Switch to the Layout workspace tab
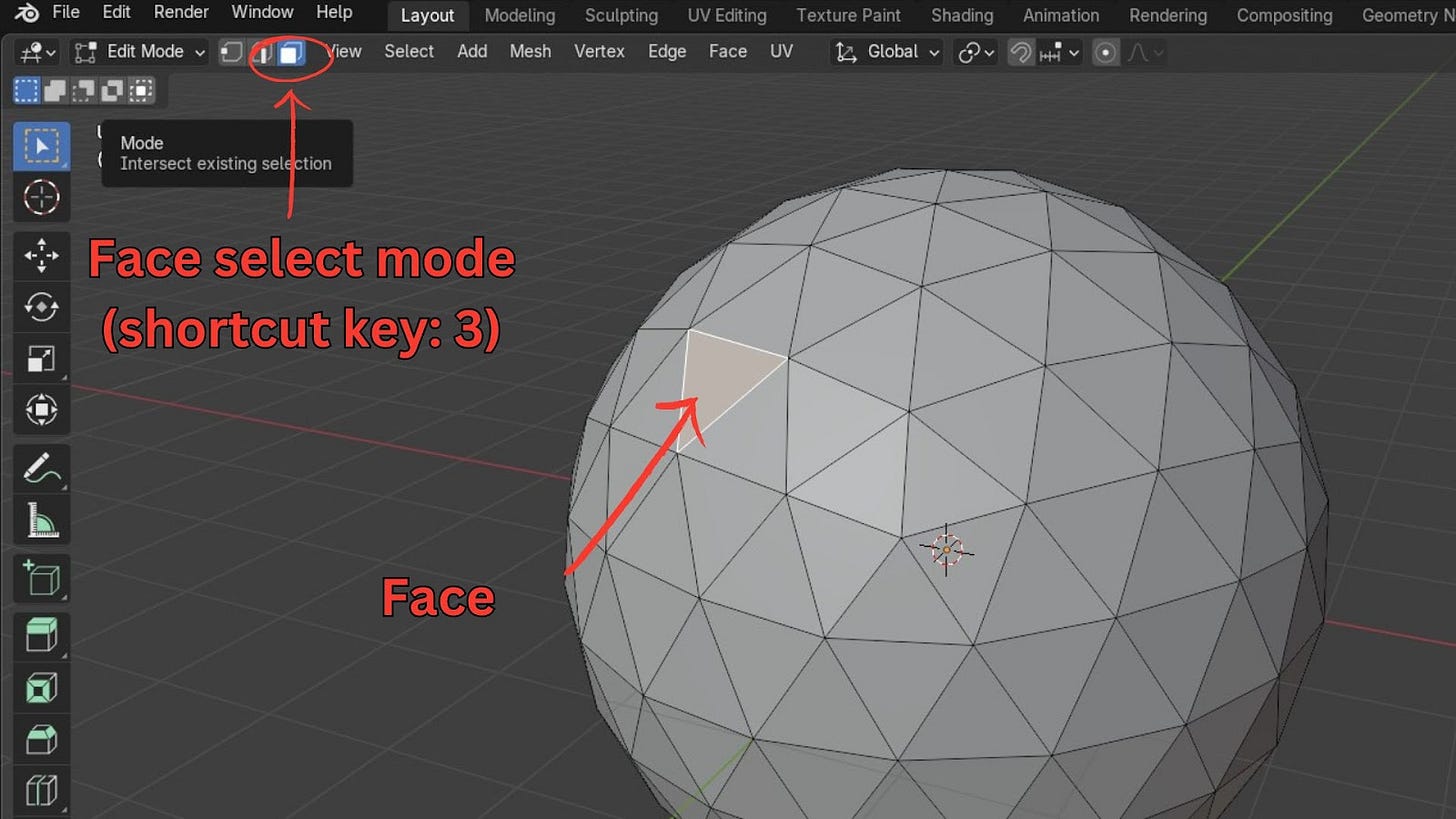 click(427, 15)
